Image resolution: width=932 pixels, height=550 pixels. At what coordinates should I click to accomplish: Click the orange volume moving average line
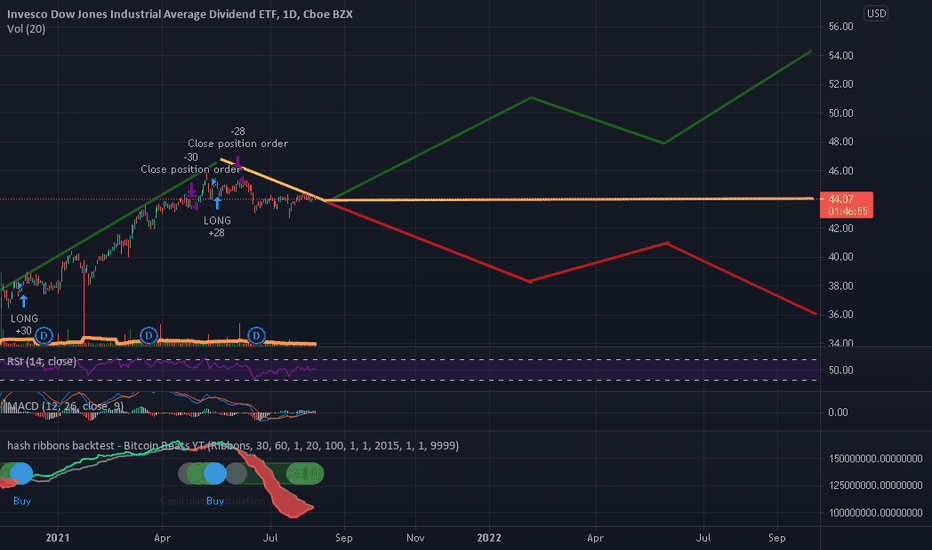[x=158, y=341]
